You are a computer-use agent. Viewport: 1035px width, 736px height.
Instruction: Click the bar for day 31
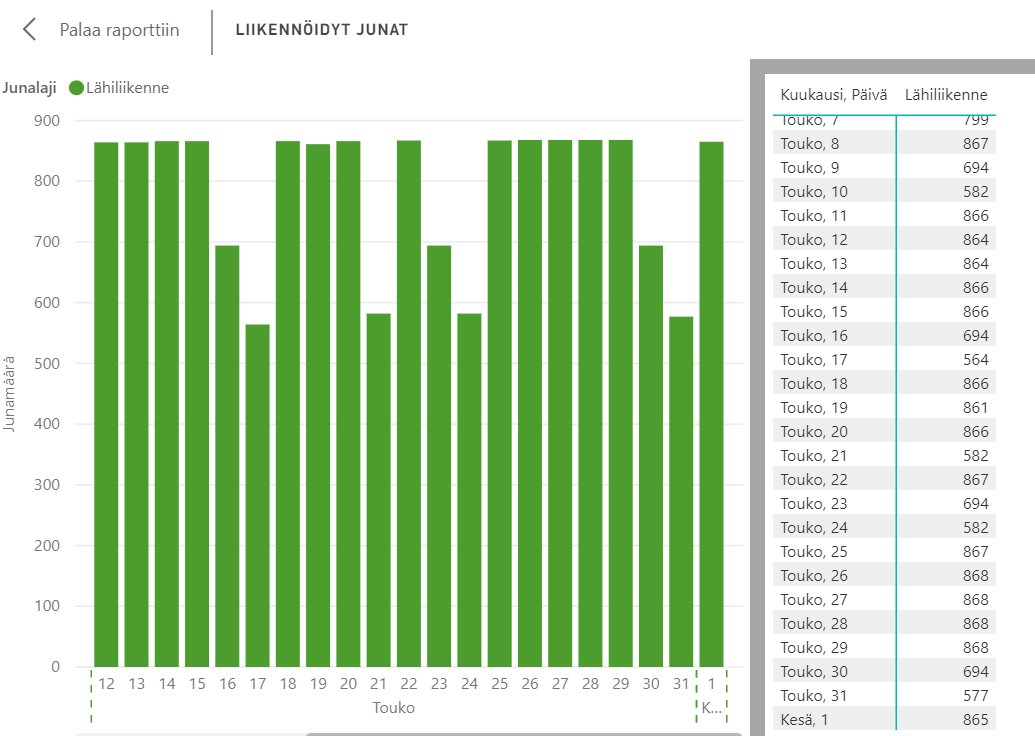point(681,491)
